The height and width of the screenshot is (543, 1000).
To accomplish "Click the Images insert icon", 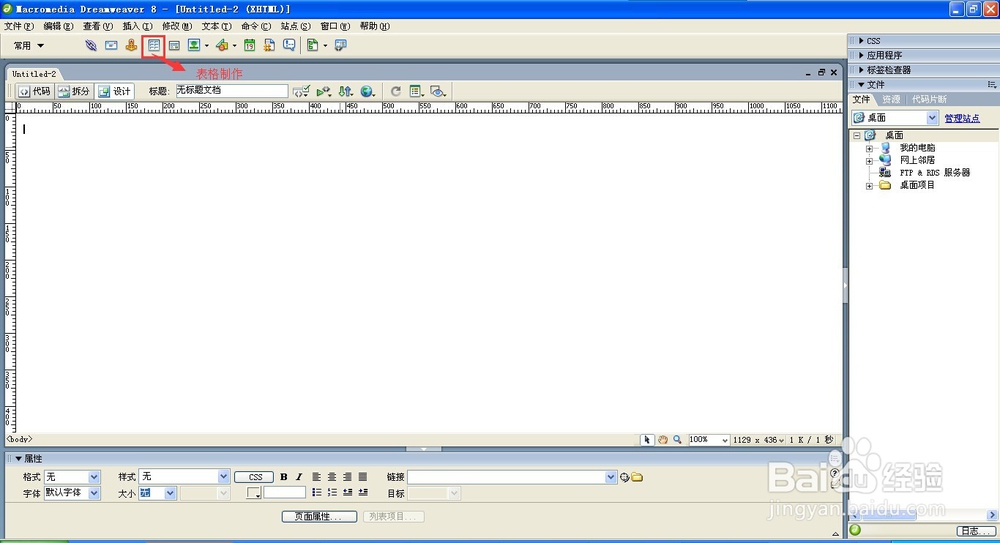I will click(x=194, y=45).
